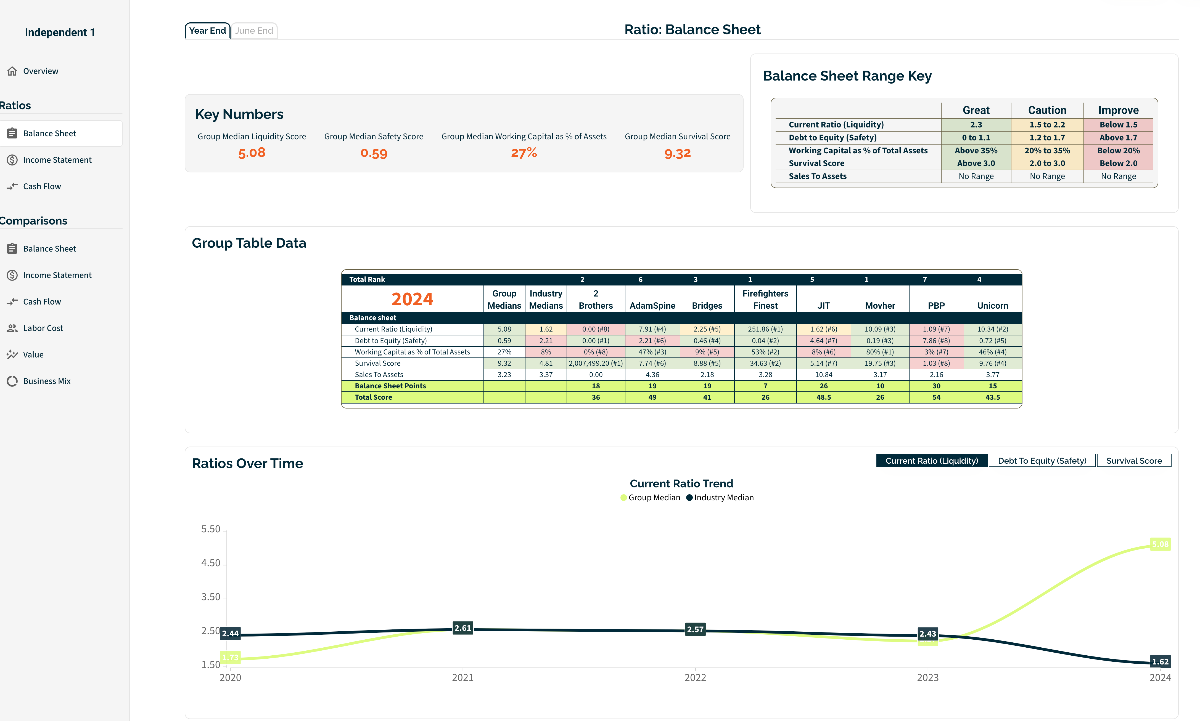This screenshot has width=1200, height=721.
Task: Select the Overview home icon
Action: point(13,71)
